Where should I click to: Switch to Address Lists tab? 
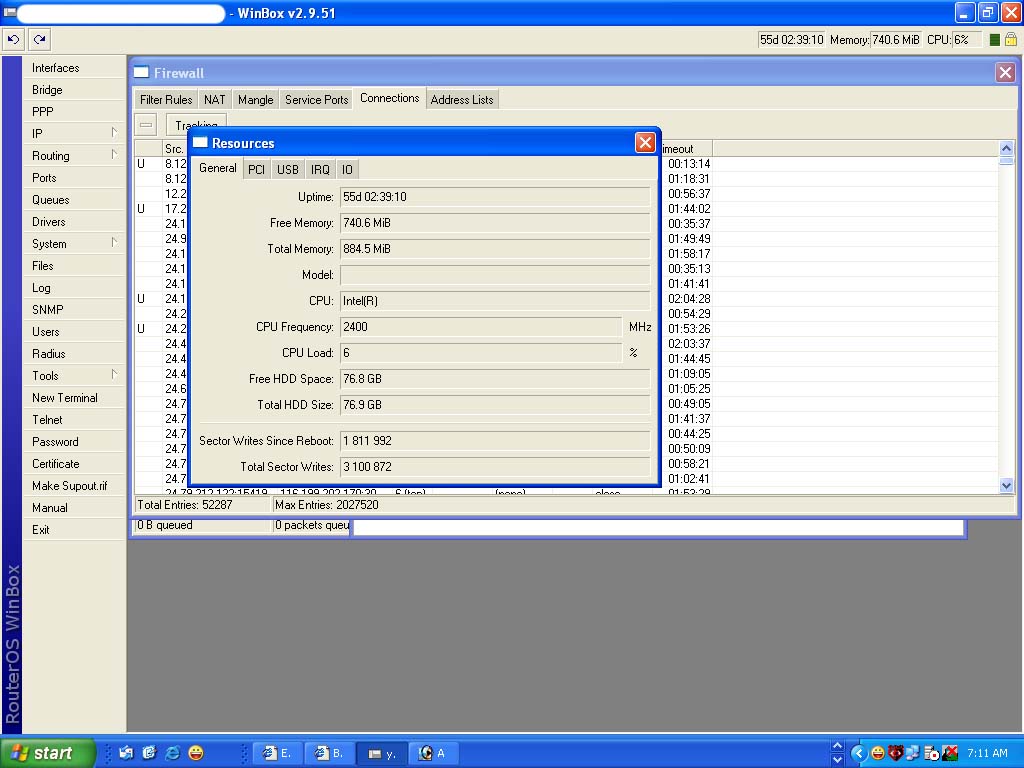pyautogui.click(x=462, y=99)
